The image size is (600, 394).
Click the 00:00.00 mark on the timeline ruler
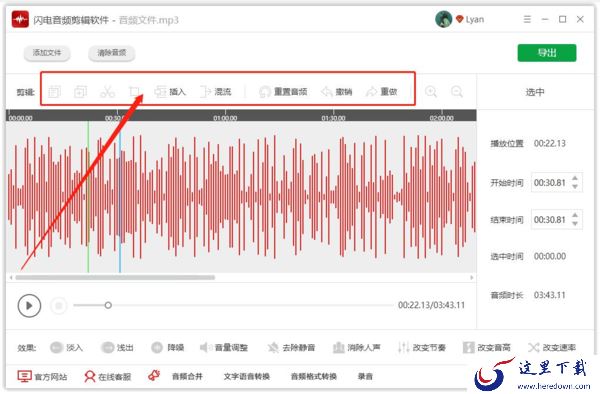pyautogui.click(x=21, y=118)
